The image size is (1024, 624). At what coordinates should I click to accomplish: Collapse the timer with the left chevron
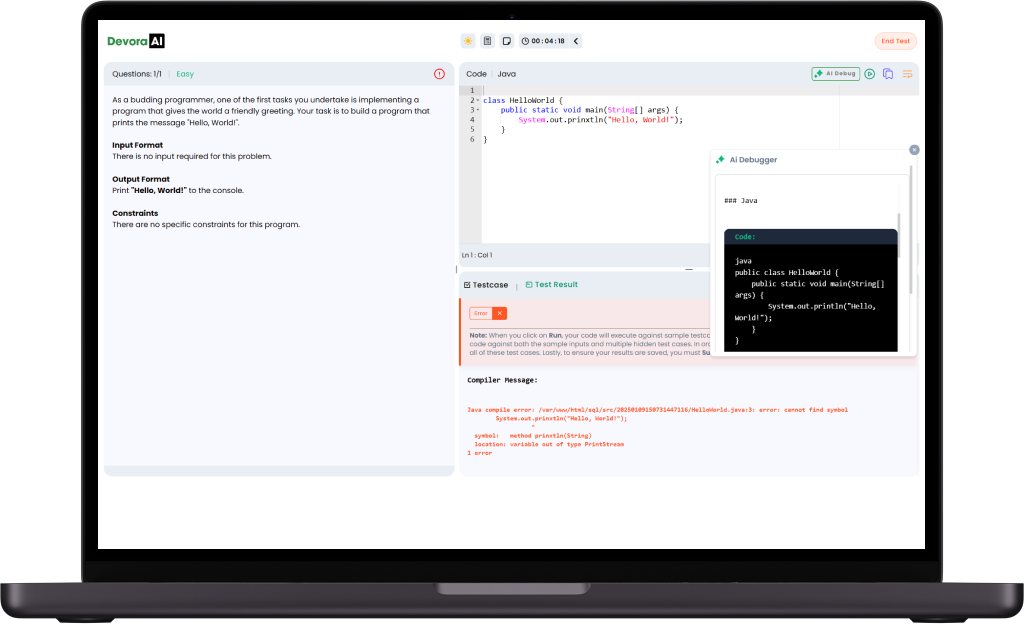pos(576,41)
